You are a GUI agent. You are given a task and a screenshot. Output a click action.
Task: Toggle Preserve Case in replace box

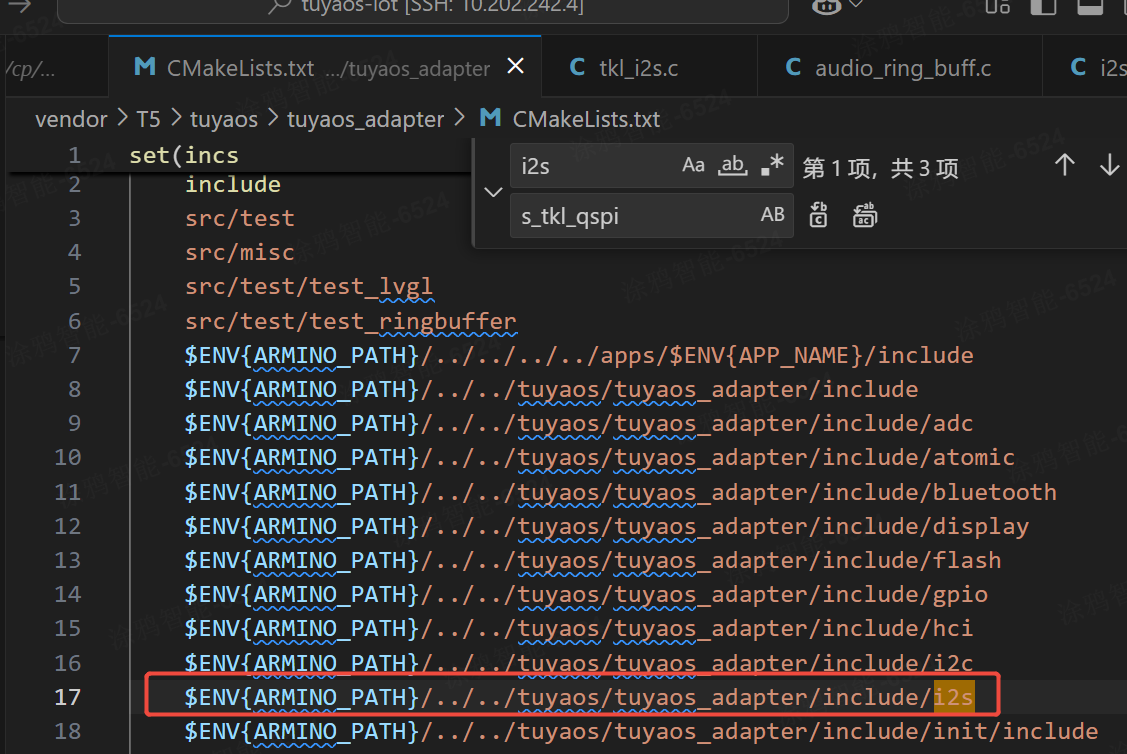click(x=772, y=214)
